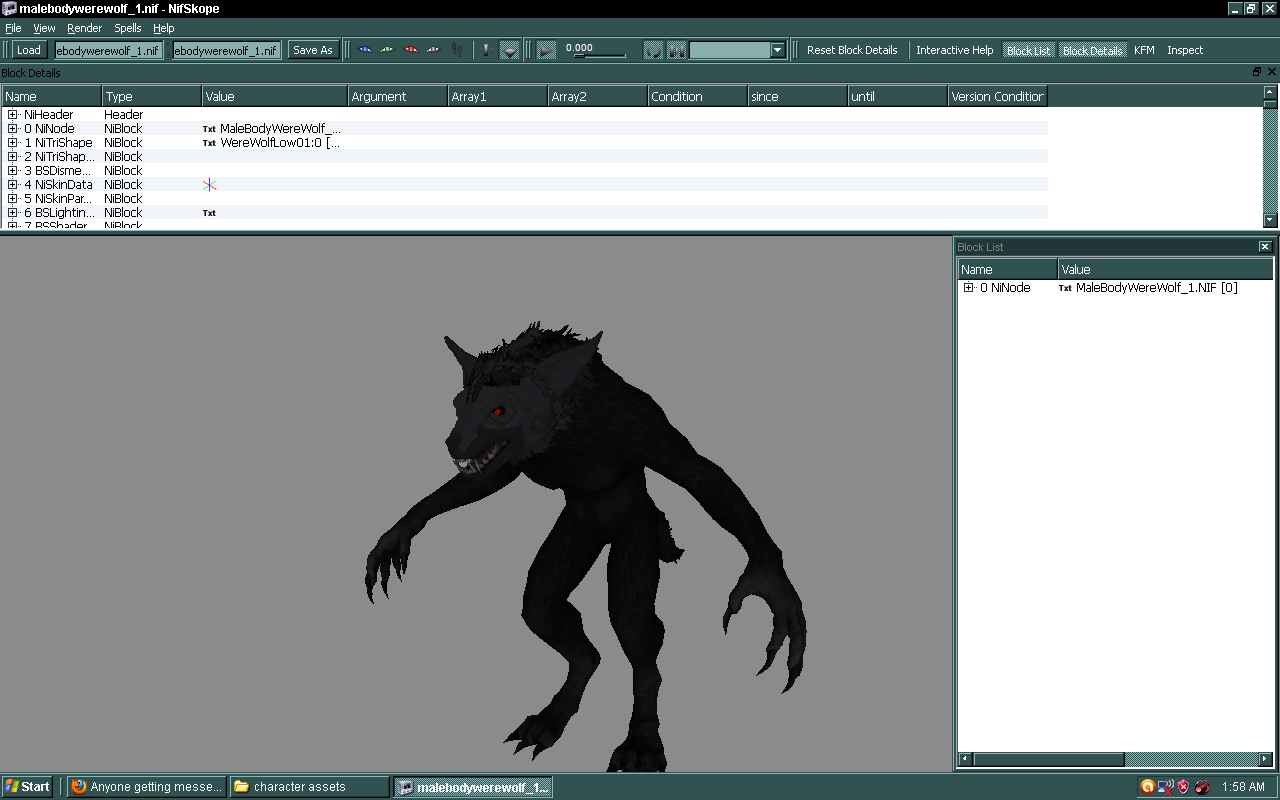Click the animation loop icon
This screenshot has height=800, width=1280.
click(653, 50)
